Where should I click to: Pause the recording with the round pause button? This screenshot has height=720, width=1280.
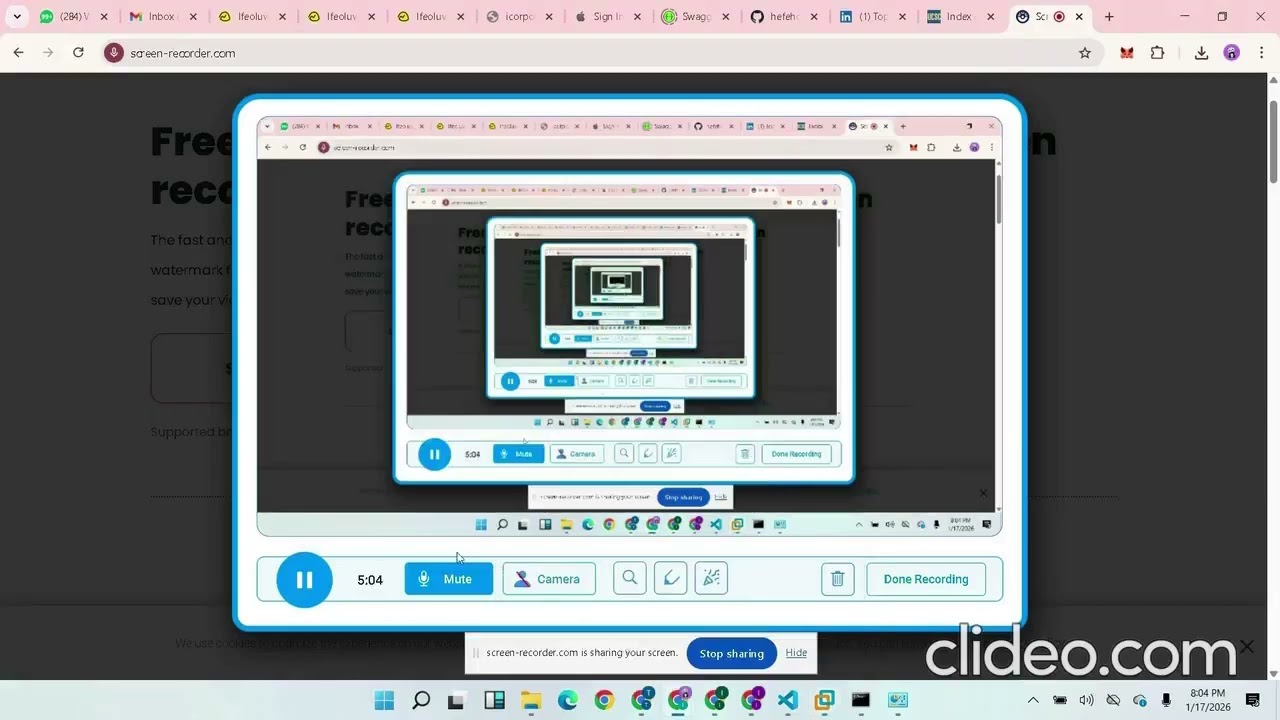click(x=304, y=579)
